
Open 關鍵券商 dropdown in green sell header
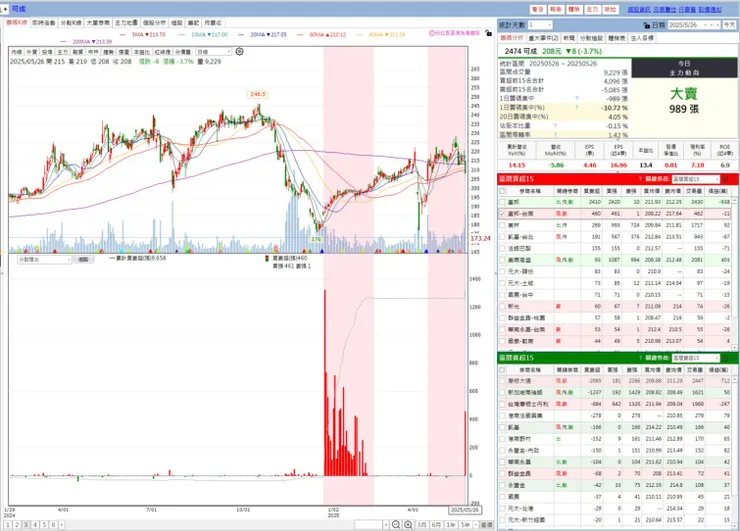pos(696,358)
